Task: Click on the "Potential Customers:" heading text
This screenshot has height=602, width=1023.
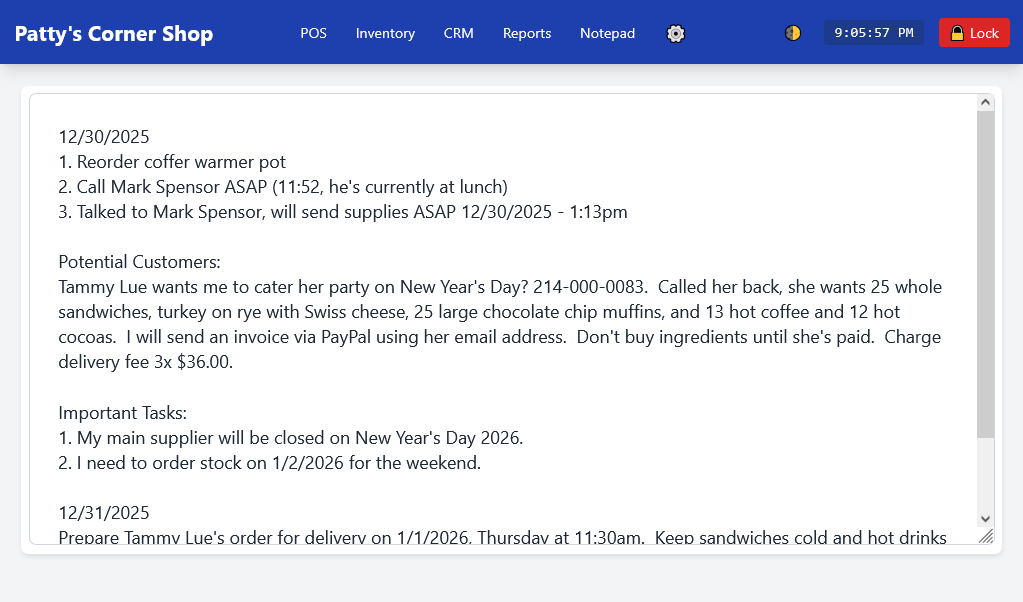Action: coord(139,262)
